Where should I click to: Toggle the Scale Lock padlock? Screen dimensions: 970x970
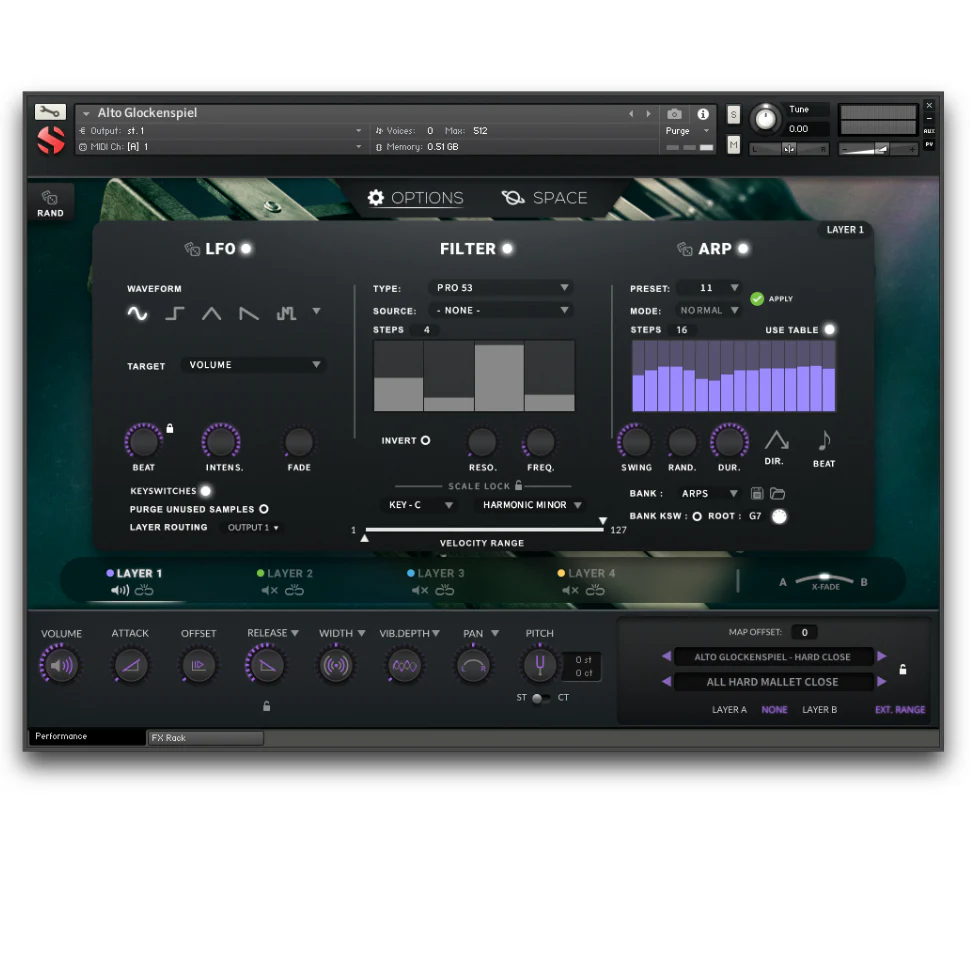click(x=518, y=485)
